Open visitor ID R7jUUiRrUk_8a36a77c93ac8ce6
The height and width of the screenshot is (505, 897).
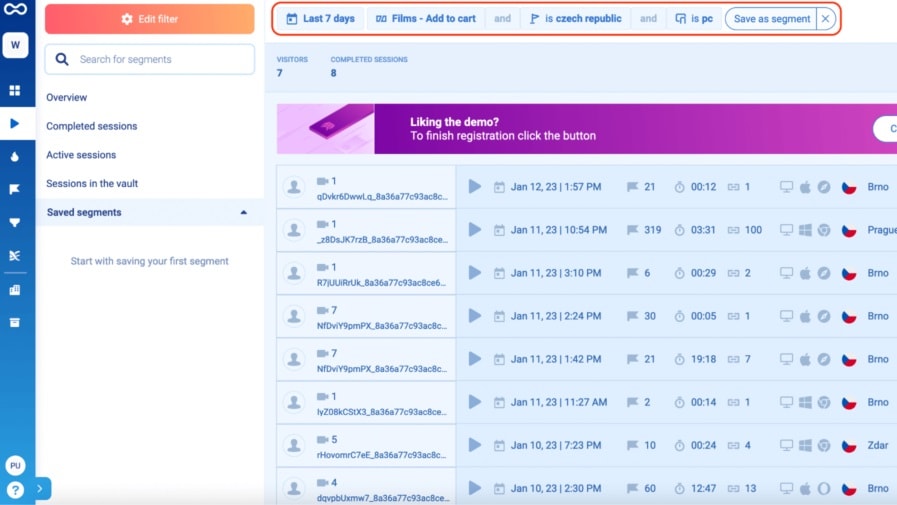pyautogui.click(x=382, y=283)
